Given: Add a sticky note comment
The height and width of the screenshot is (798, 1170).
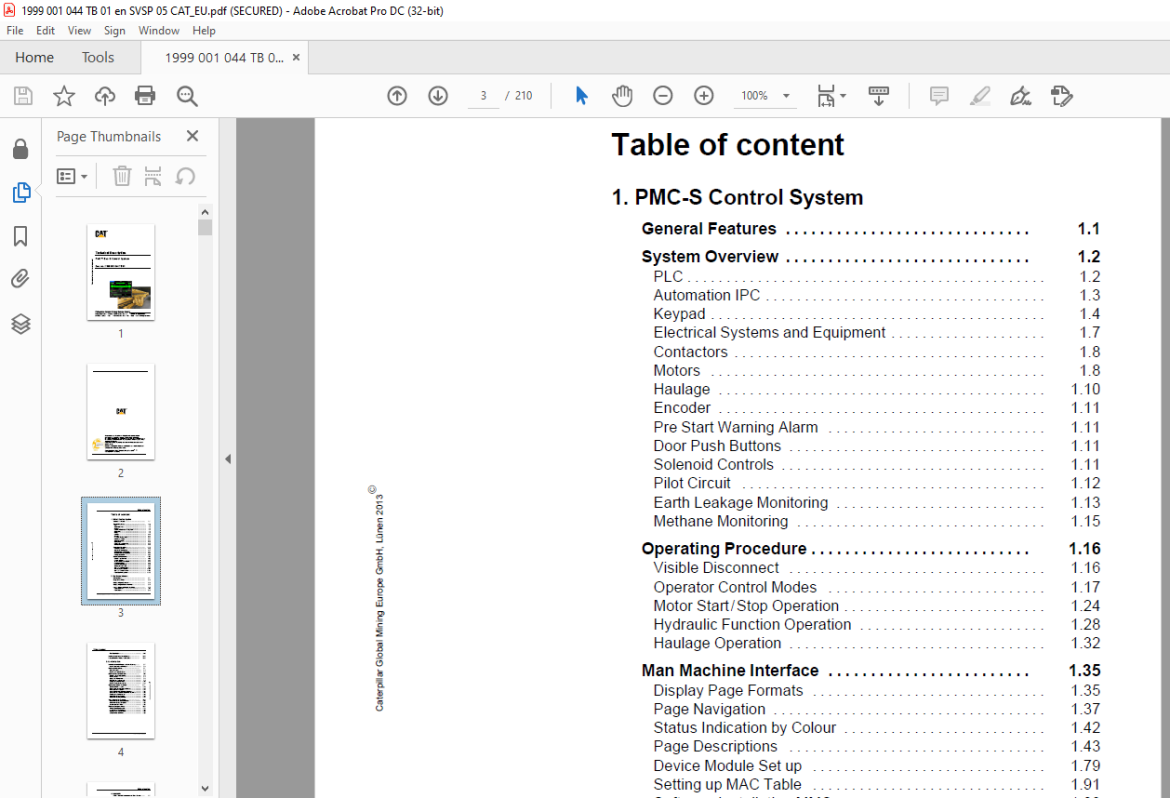Looking at the screenshot, I should tap(939, 96).
